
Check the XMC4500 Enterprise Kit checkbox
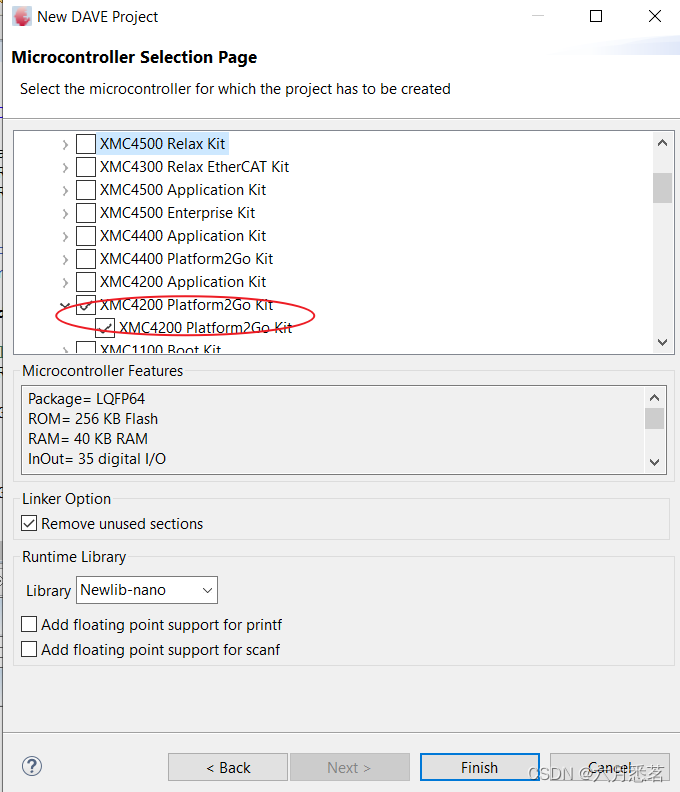click(86, 213)
